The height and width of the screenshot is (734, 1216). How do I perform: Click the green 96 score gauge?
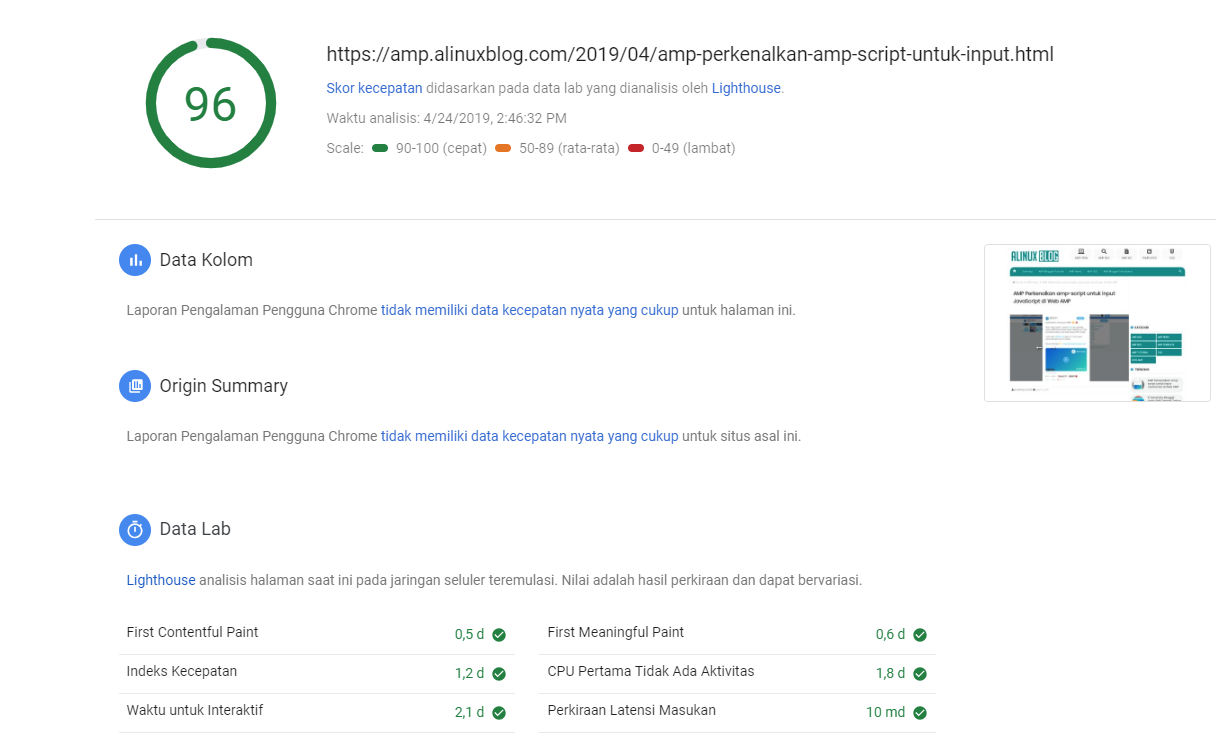coord(211,103)
